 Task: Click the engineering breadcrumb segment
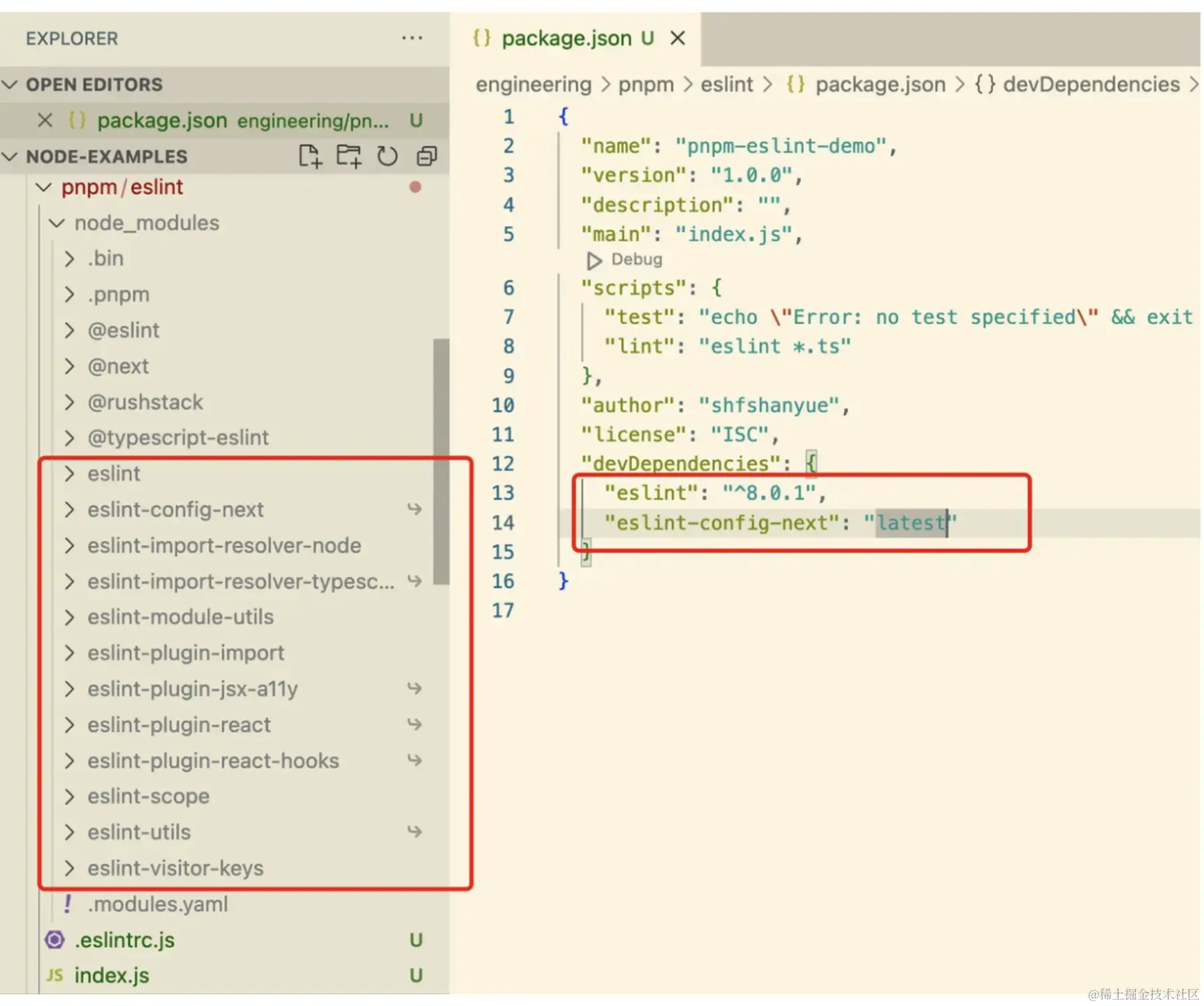pos(534,85)
